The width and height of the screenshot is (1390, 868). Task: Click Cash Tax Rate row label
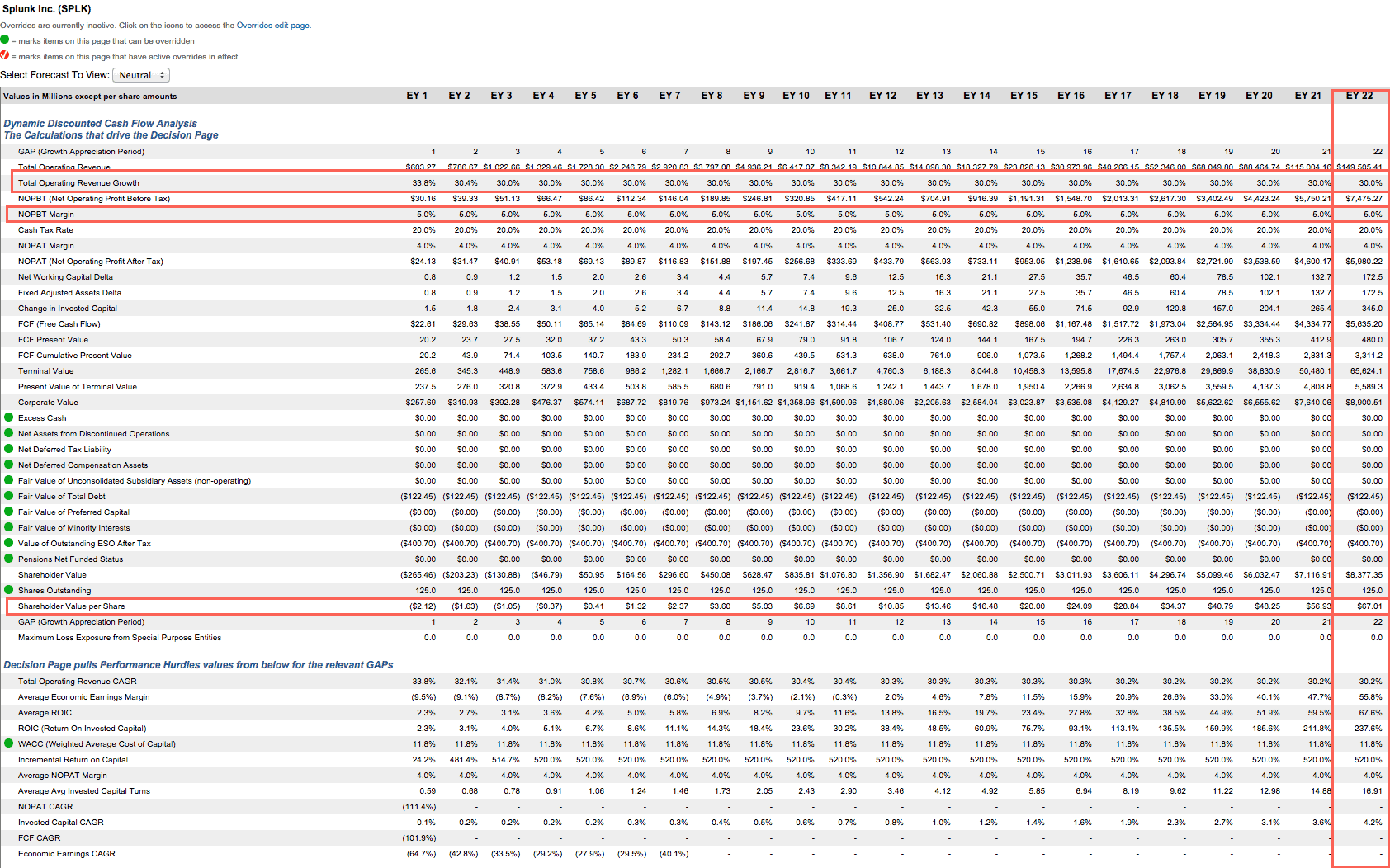click(x=45, y=230)
